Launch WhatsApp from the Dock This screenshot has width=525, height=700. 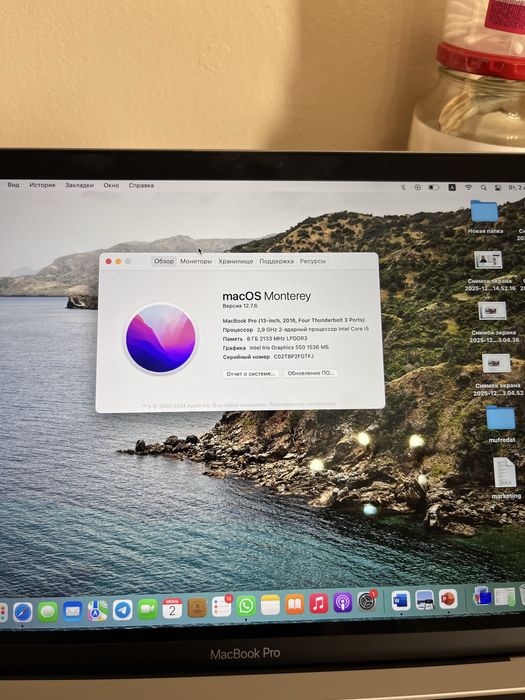pos(246,606)
